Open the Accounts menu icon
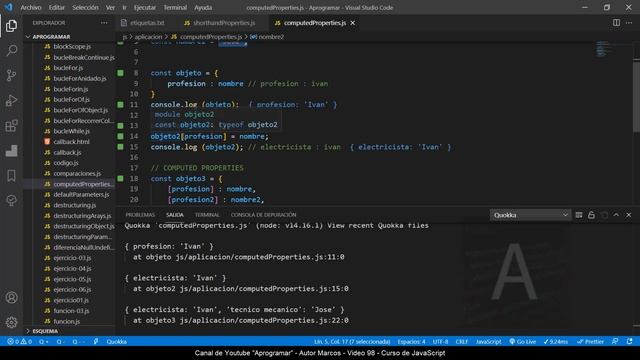 click(x=11, y=298)
